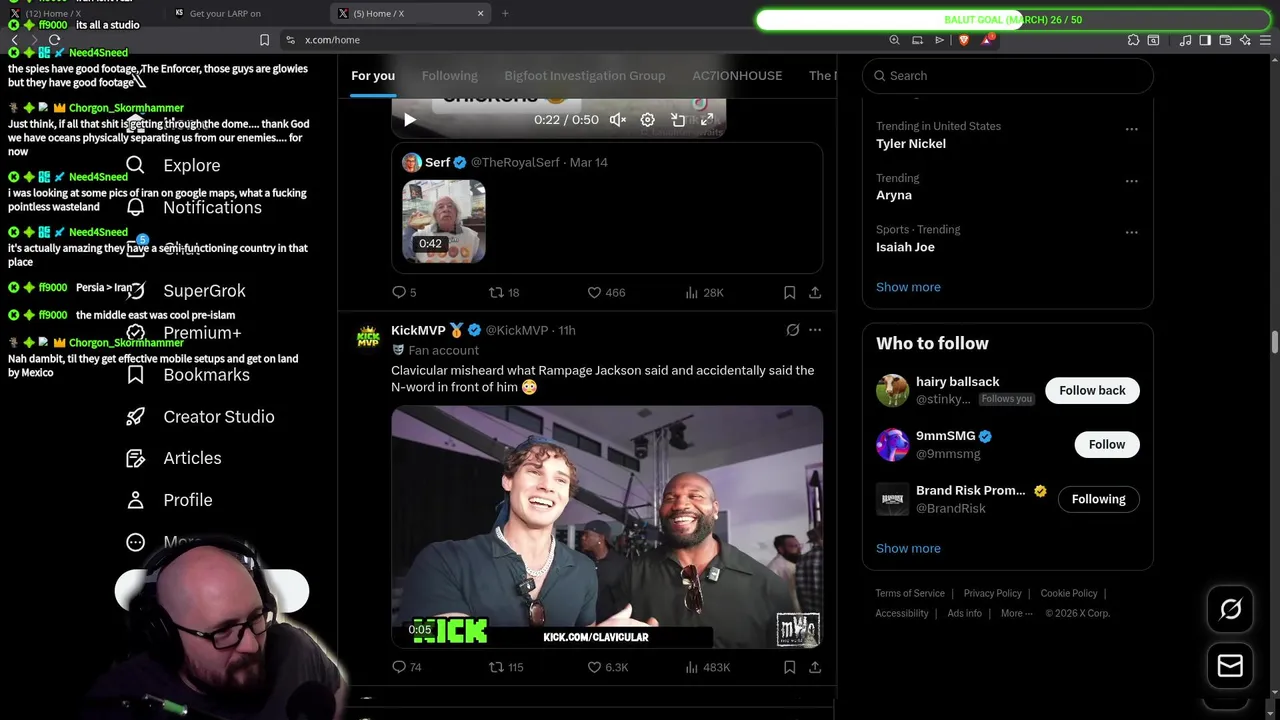Follow back hairy ballsack
The width and height of the screenshot is (1280, 720).
(1092, 391)
